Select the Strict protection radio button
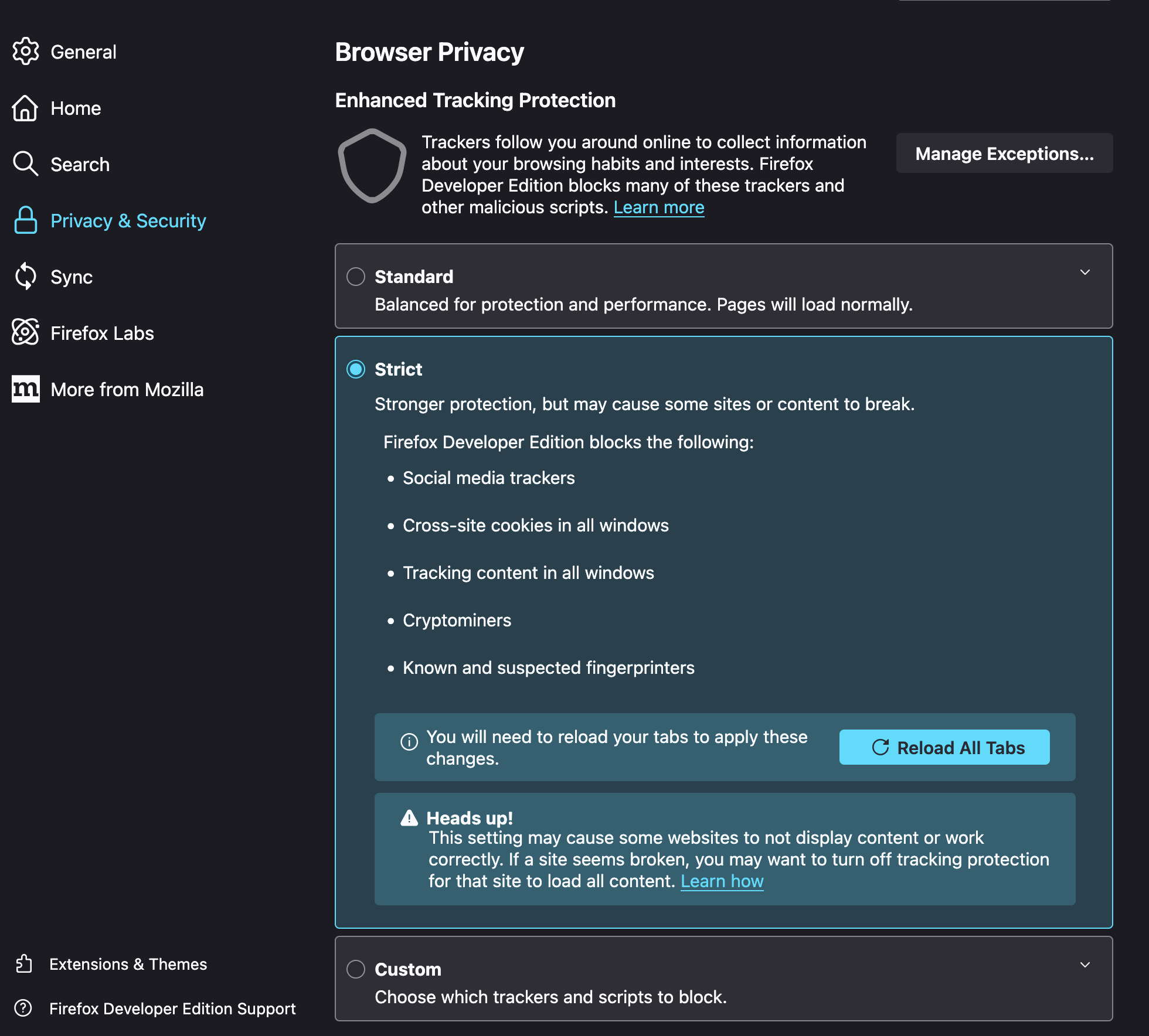Screen dimensions: 1149x1036 click(x=356, y=369)
